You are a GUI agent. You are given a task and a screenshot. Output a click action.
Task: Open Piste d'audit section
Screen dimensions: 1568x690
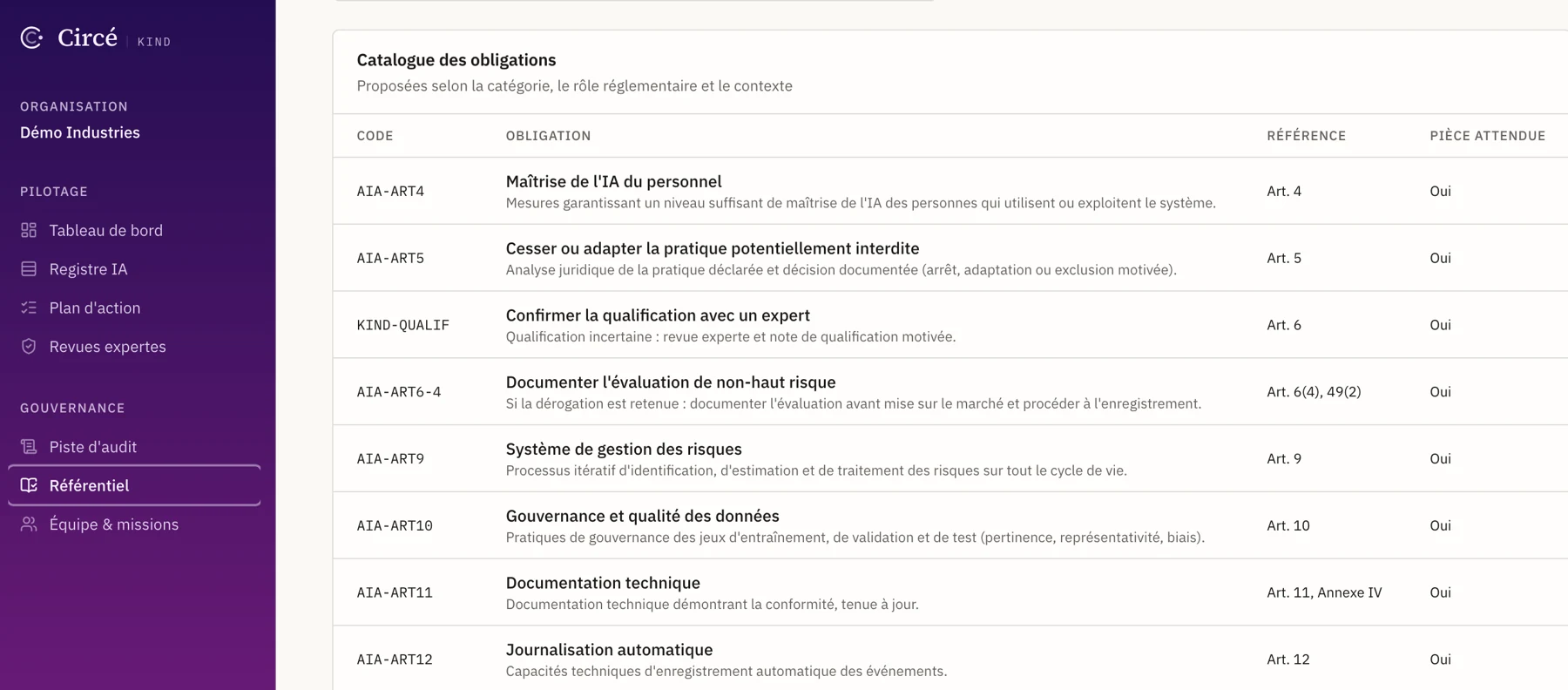134,447
